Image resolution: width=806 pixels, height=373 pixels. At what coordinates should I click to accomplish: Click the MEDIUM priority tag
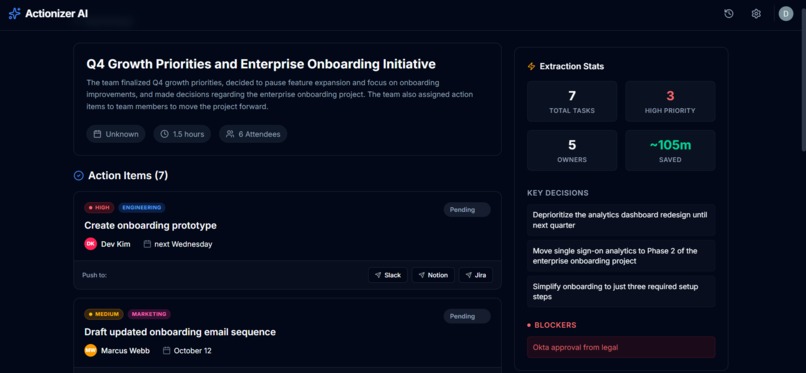pyautogui.click(x=104, y=314)
